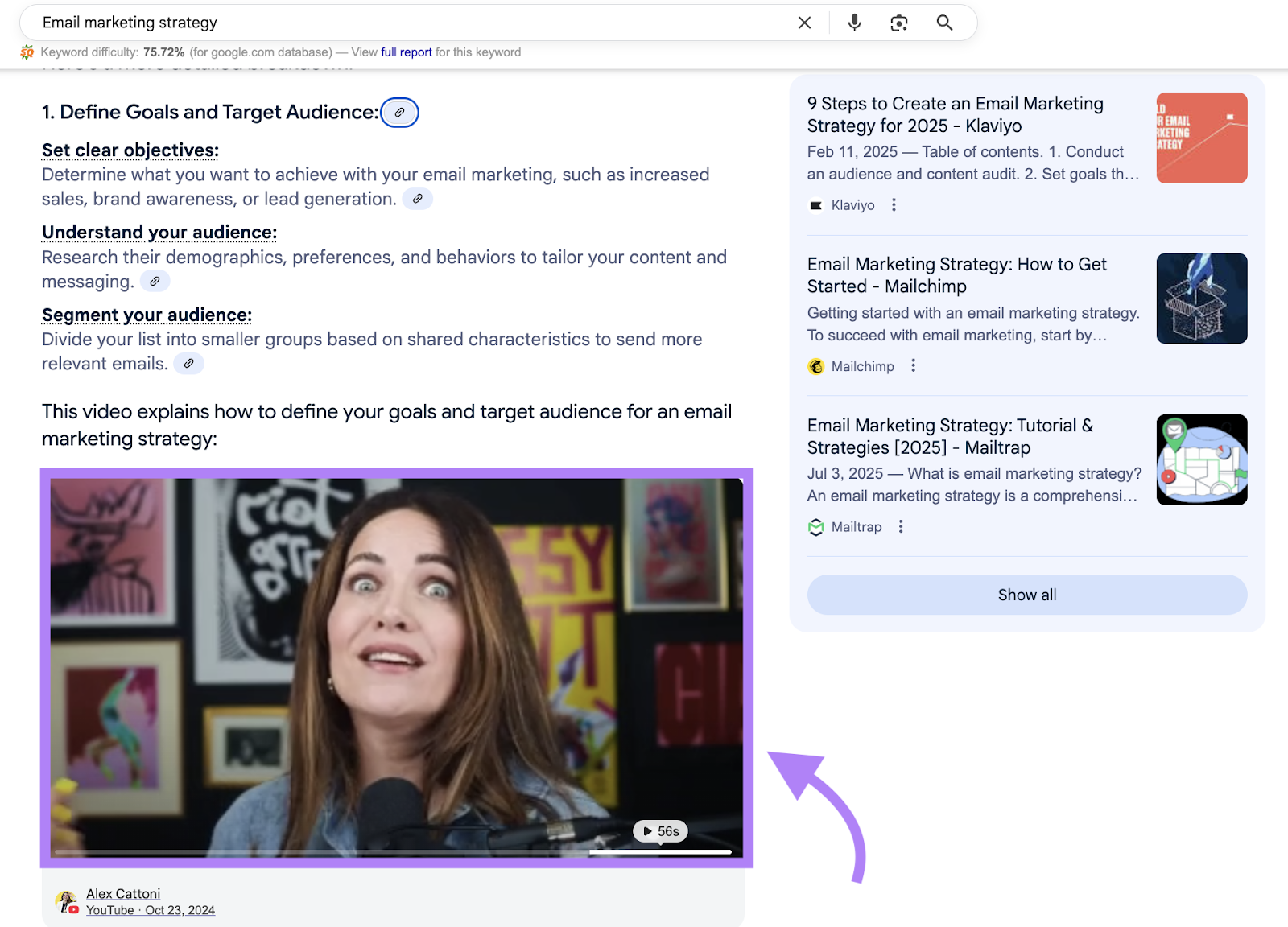Screen dimensions: 1288x927
Task: Click link icon beside Define Goals heading
Action: tap(399, 113)
